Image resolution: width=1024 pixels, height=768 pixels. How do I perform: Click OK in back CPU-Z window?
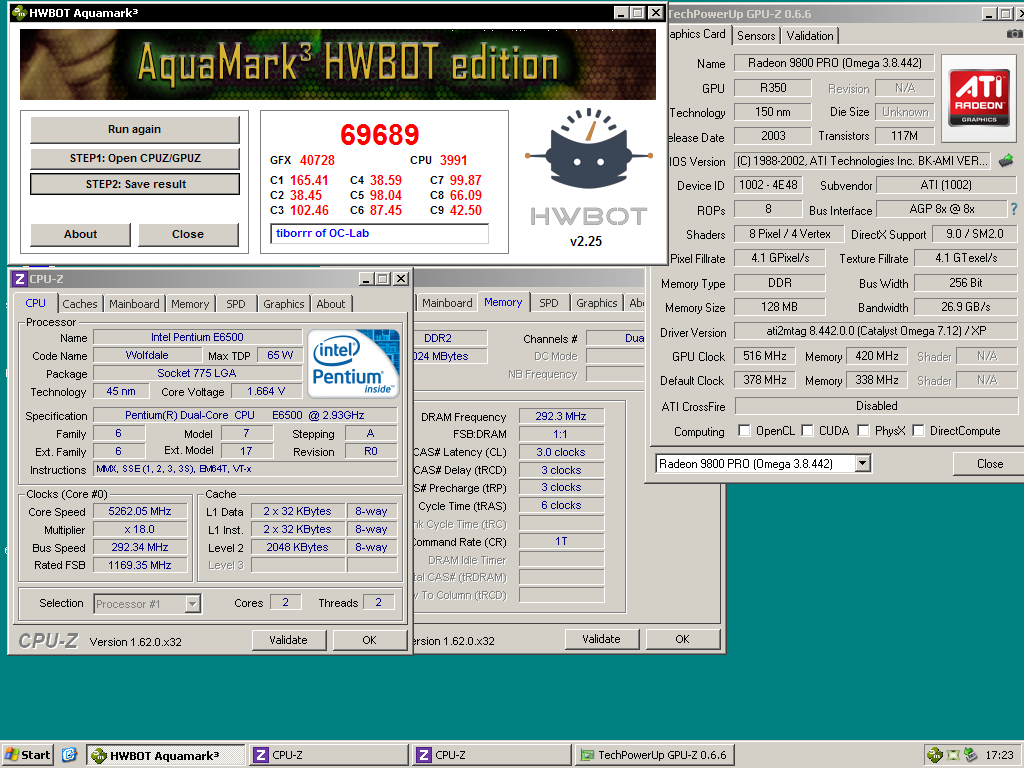pyautogui.click(x=682, y=639)
